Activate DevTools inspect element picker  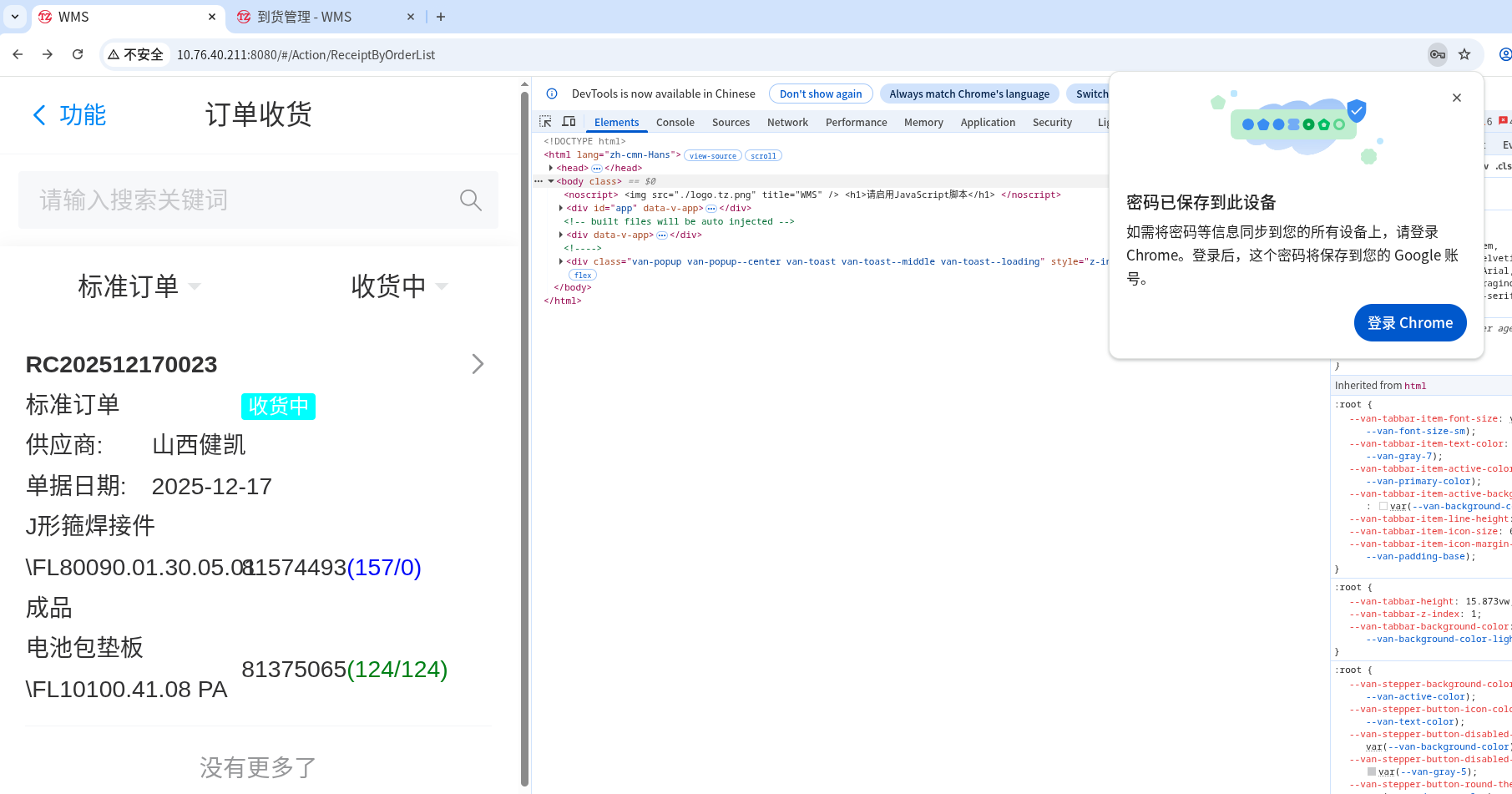point(545,122)
